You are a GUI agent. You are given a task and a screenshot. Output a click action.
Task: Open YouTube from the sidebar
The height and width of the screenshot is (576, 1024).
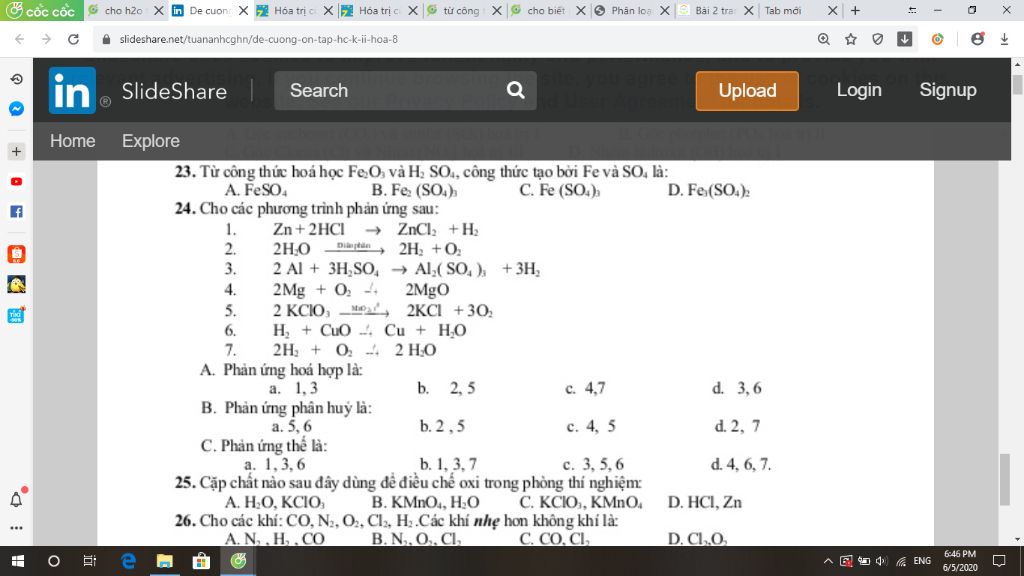point(16,182)
